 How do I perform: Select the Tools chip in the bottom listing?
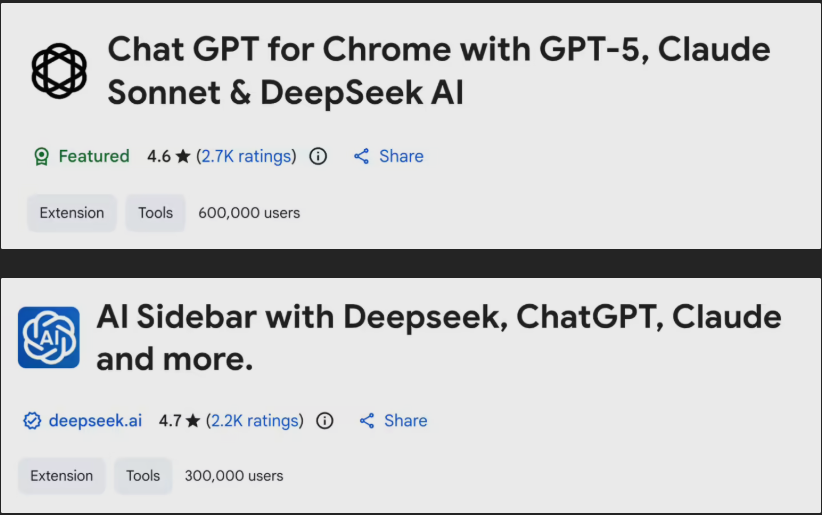(143, 476)
